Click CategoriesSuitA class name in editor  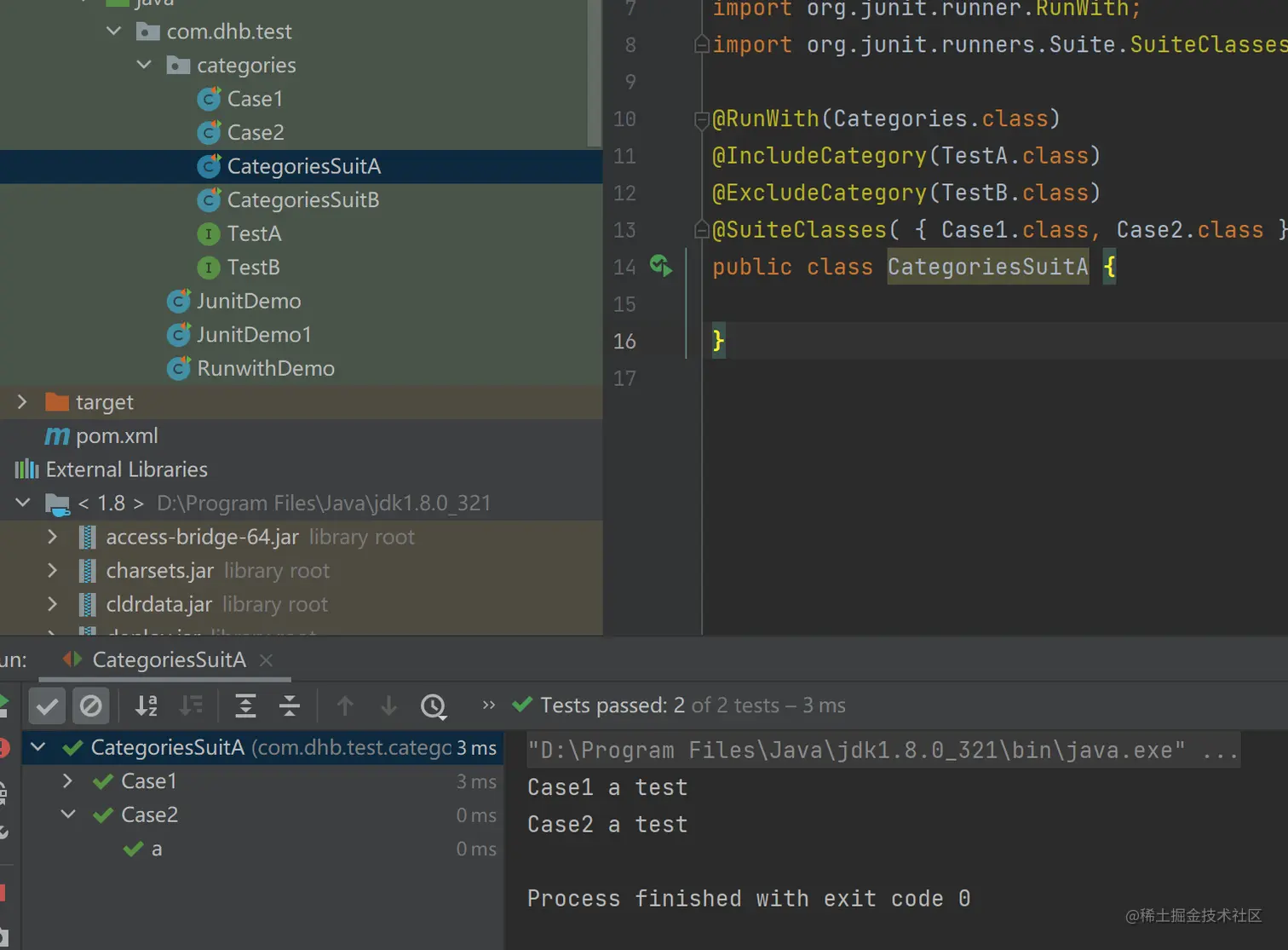point(987,268)
